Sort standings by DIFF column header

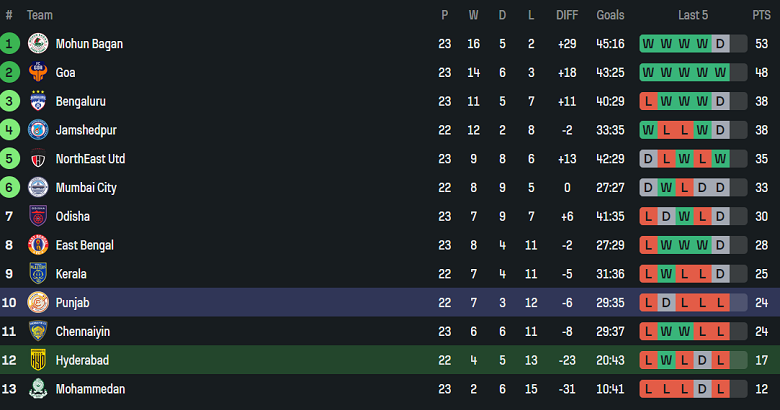[x=566, y=15]
